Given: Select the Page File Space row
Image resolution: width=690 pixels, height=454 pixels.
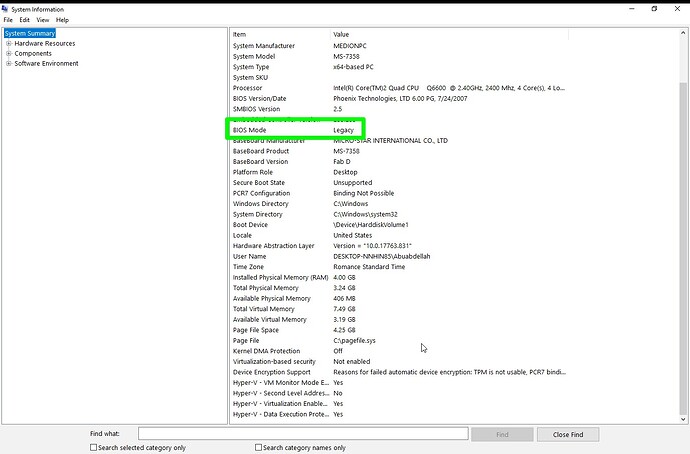Looking at the screenshot, I should (400, 330).
